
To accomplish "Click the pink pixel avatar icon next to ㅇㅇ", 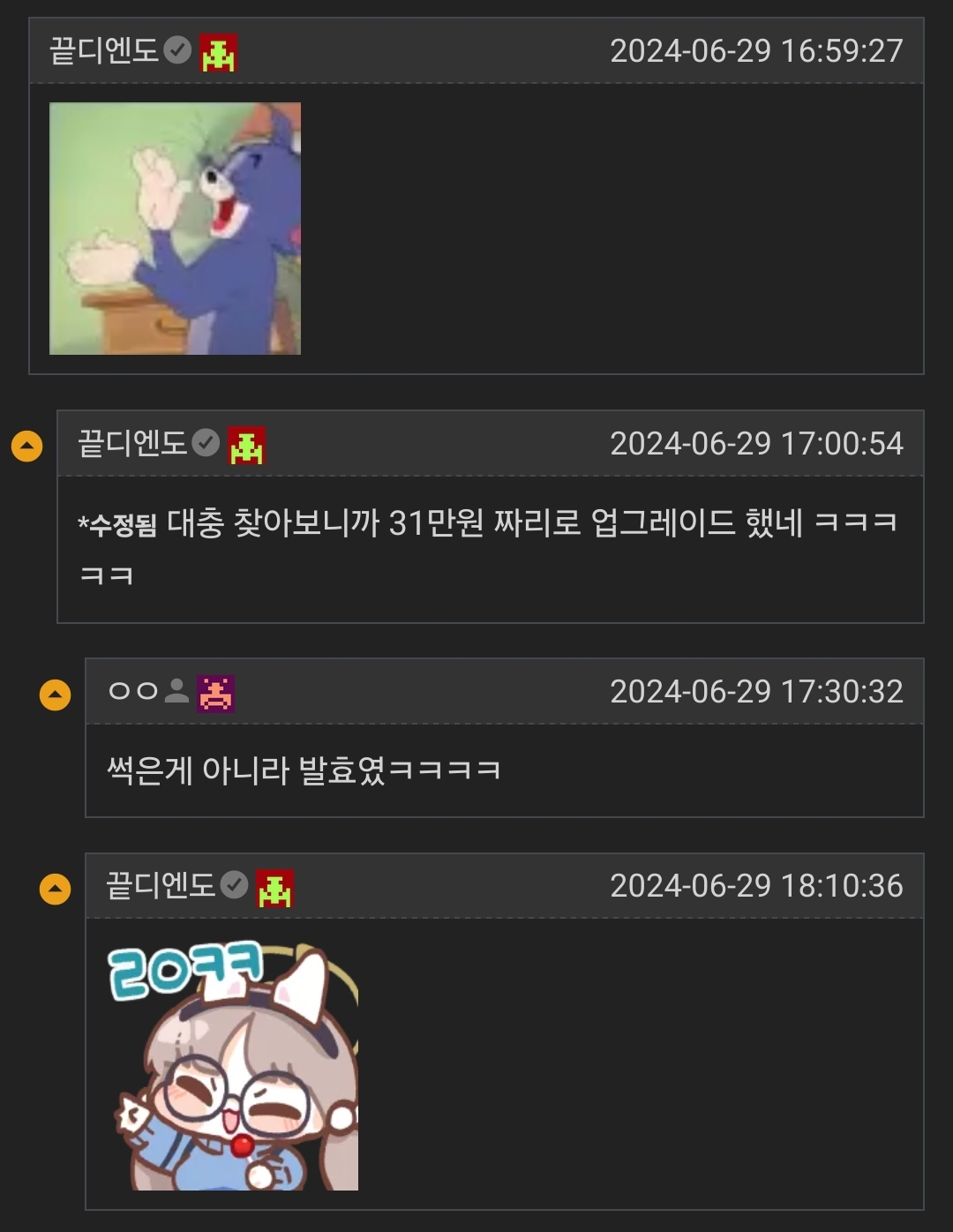I will (x=215, y=693).
